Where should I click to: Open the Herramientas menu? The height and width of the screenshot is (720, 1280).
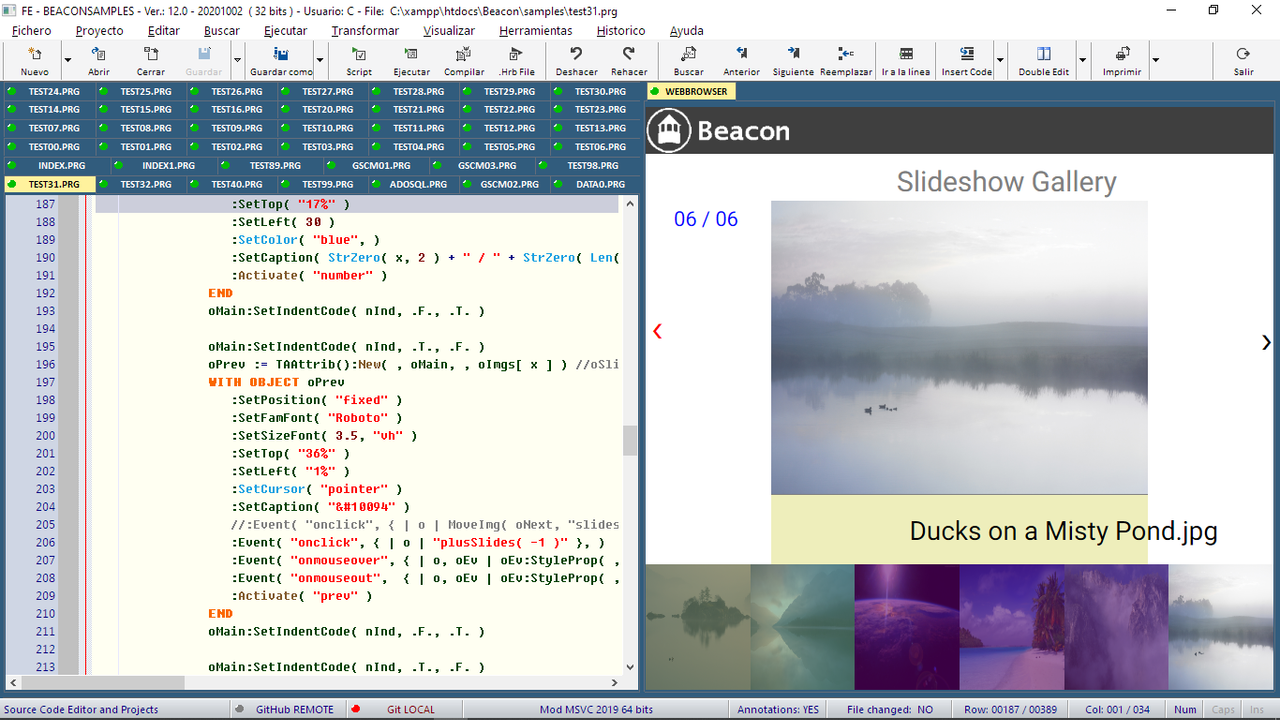tap(535, 30)
